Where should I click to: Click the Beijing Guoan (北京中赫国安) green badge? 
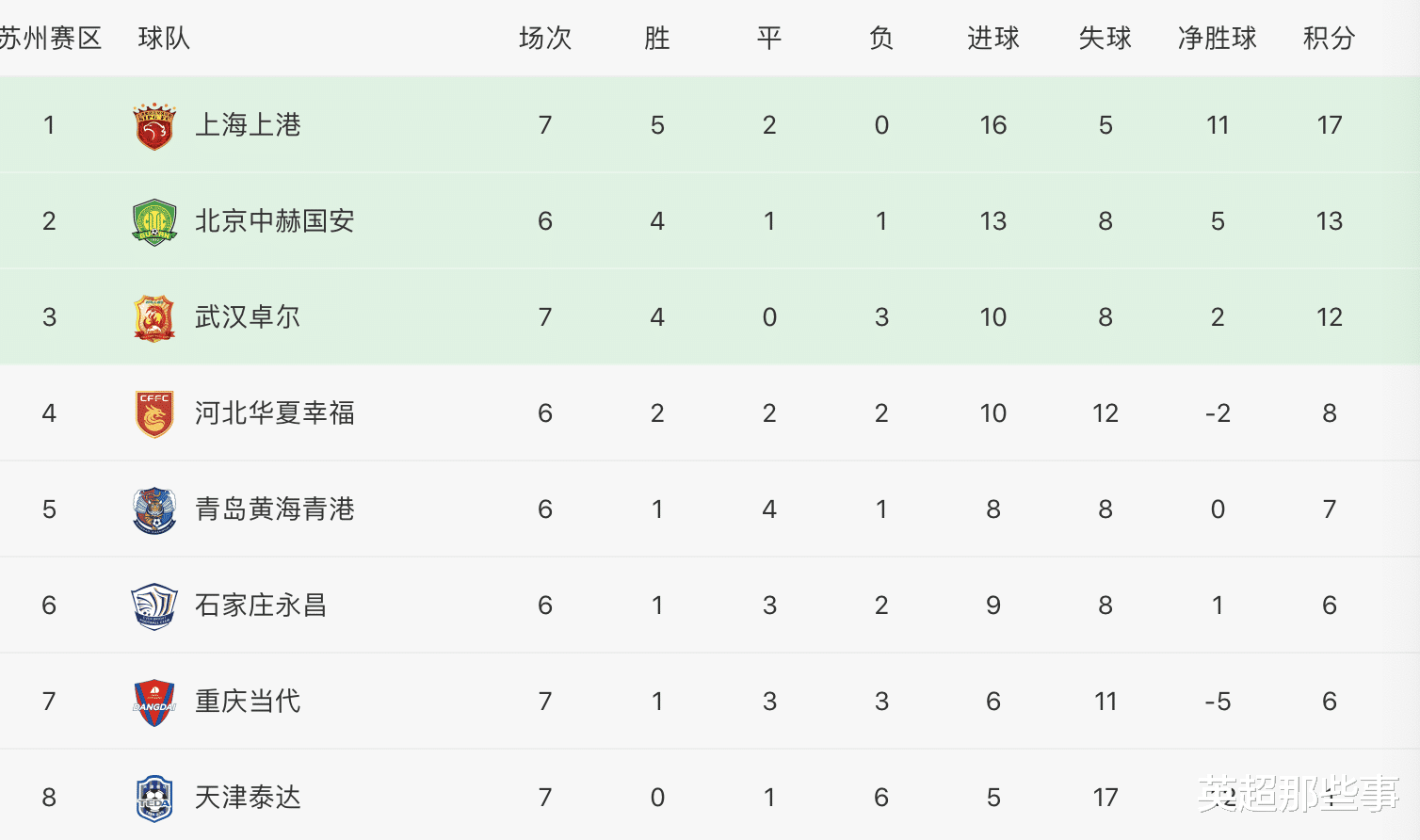[x=154, y=222]
